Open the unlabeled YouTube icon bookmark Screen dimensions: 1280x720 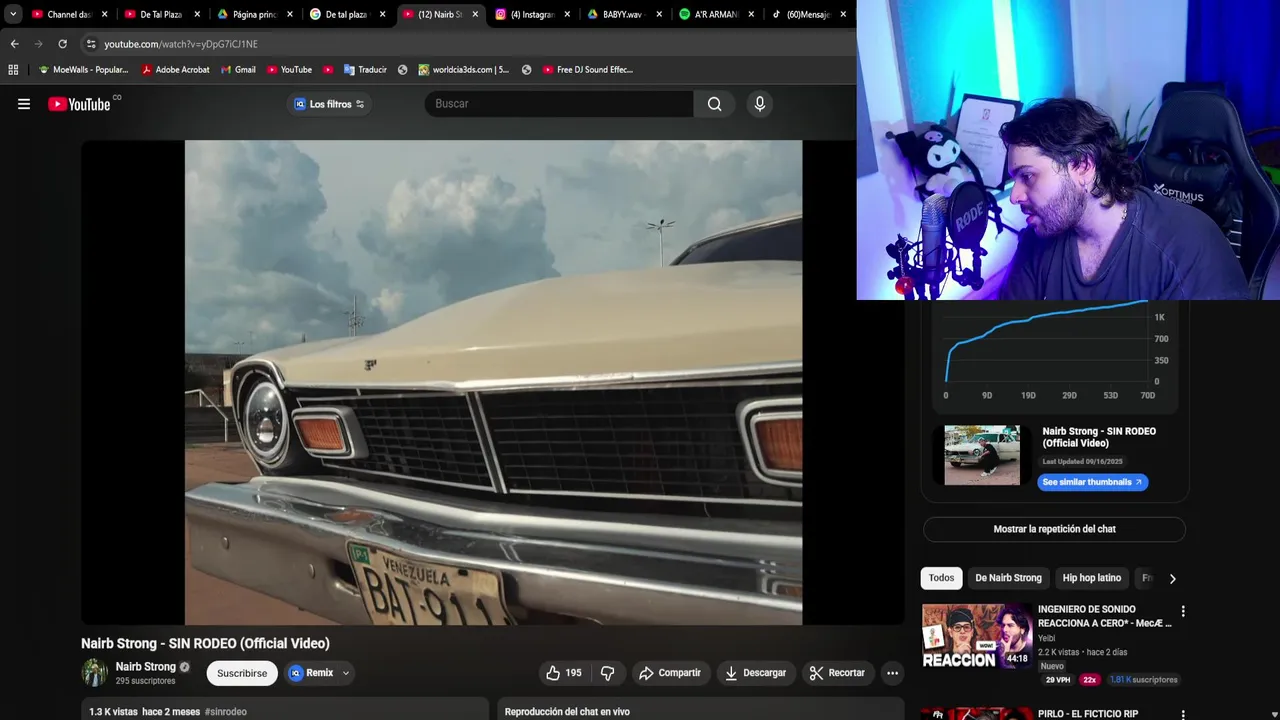[x=328, y=70]
